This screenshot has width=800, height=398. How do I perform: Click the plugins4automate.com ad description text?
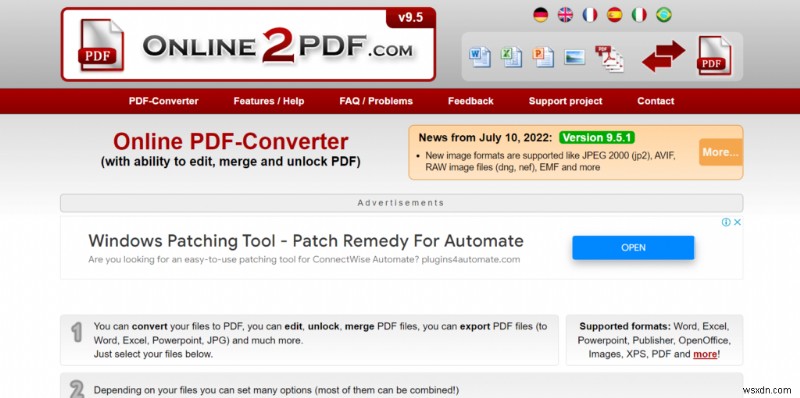click(304, 259)
